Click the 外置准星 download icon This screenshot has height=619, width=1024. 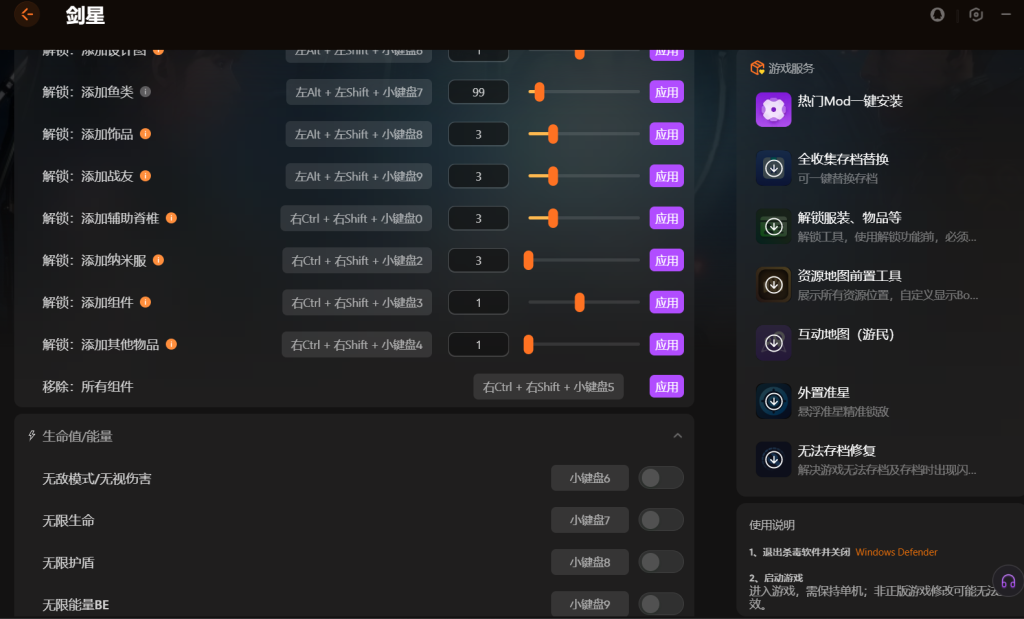click(773, 401)
